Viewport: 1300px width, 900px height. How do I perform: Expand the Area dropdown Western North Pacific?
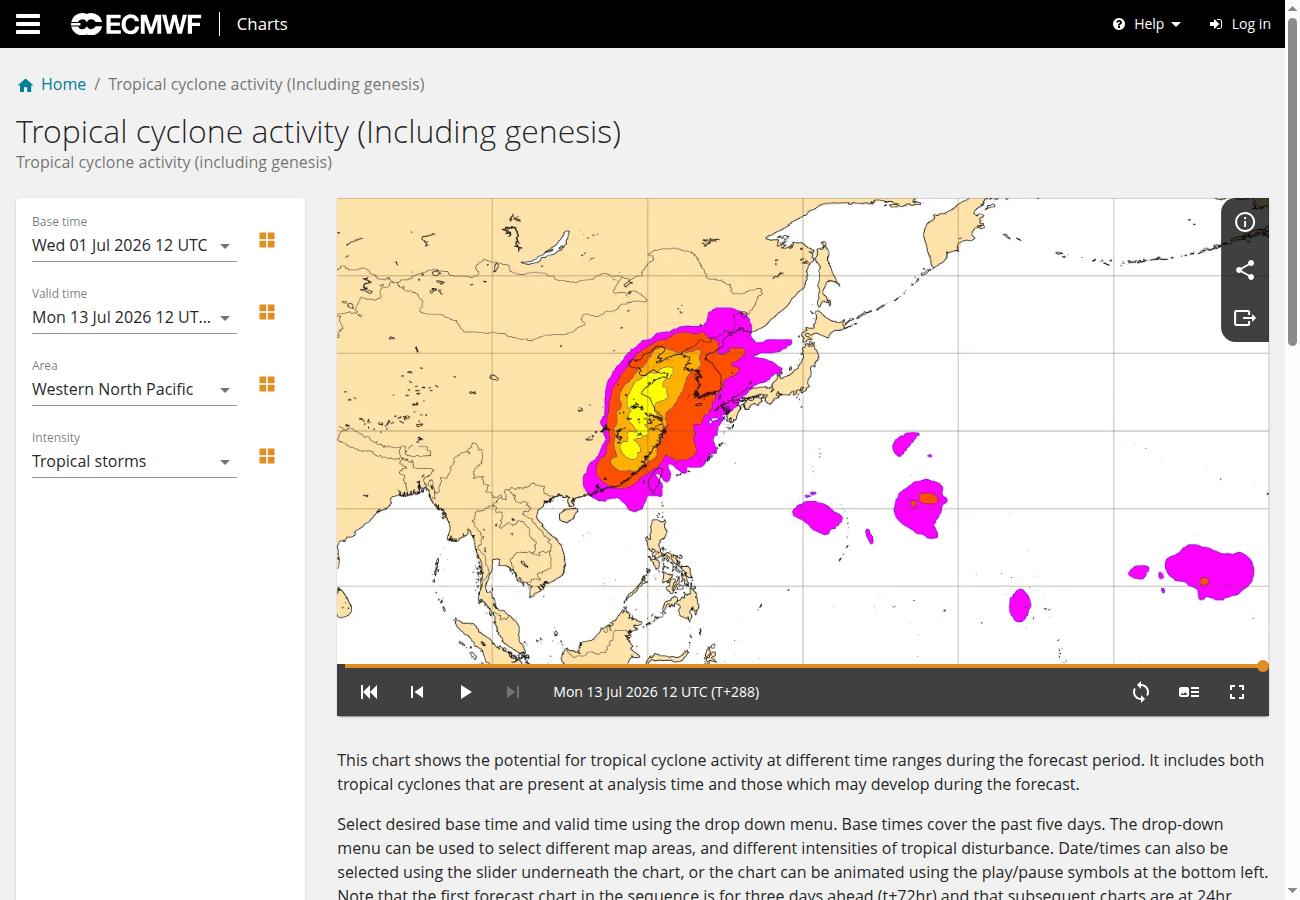click(x=134, y=390)
